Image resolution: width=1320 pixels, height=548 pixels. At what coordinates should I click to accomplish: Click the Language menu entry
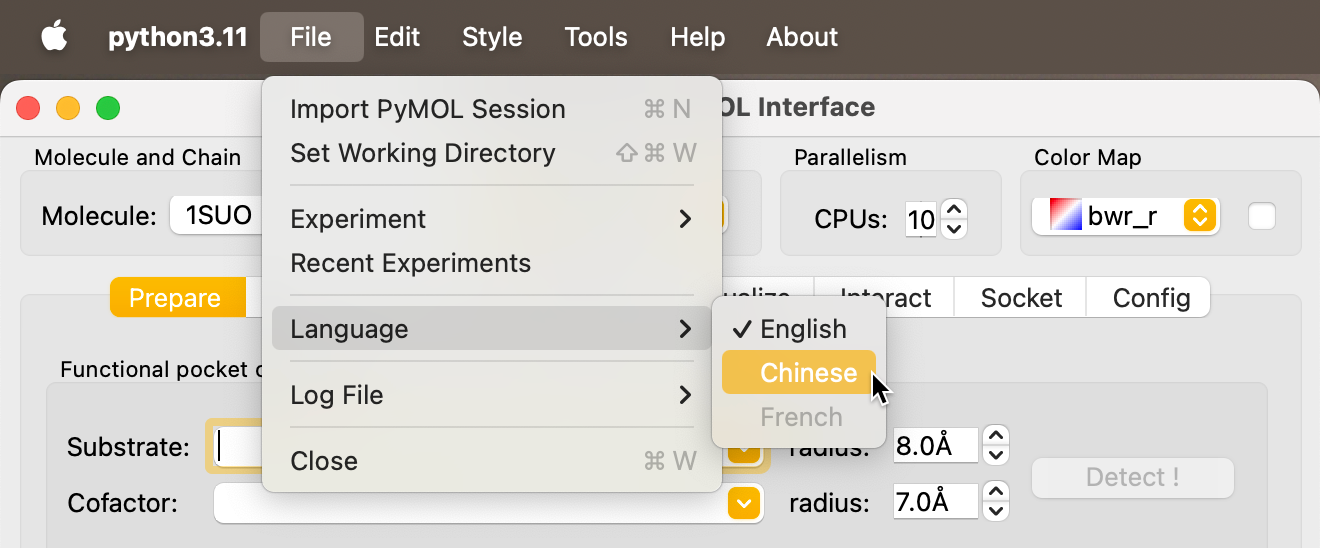click(492, 329)
